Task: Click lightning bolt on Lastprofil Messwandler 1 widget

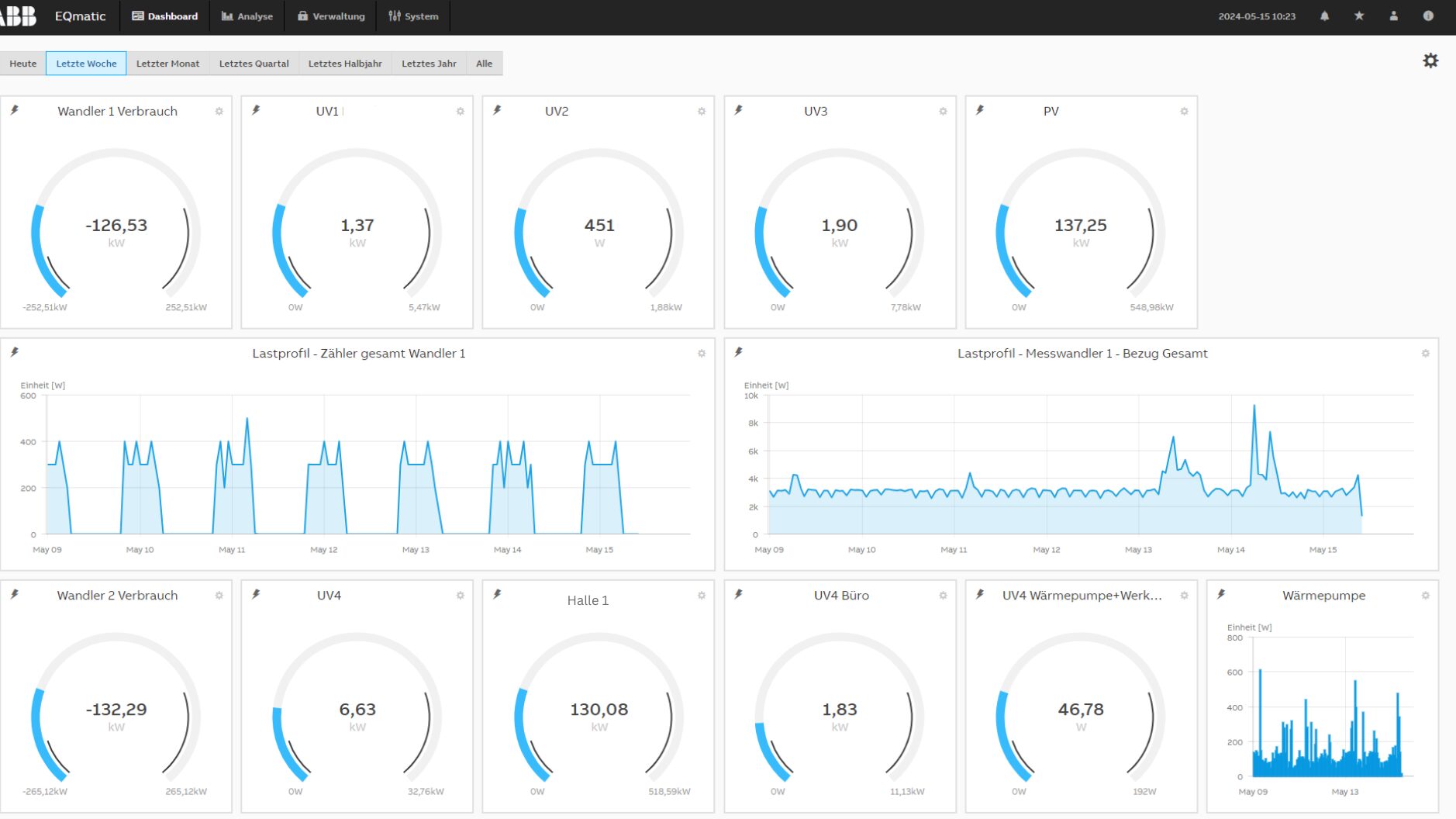Action: tap(739, 352)
